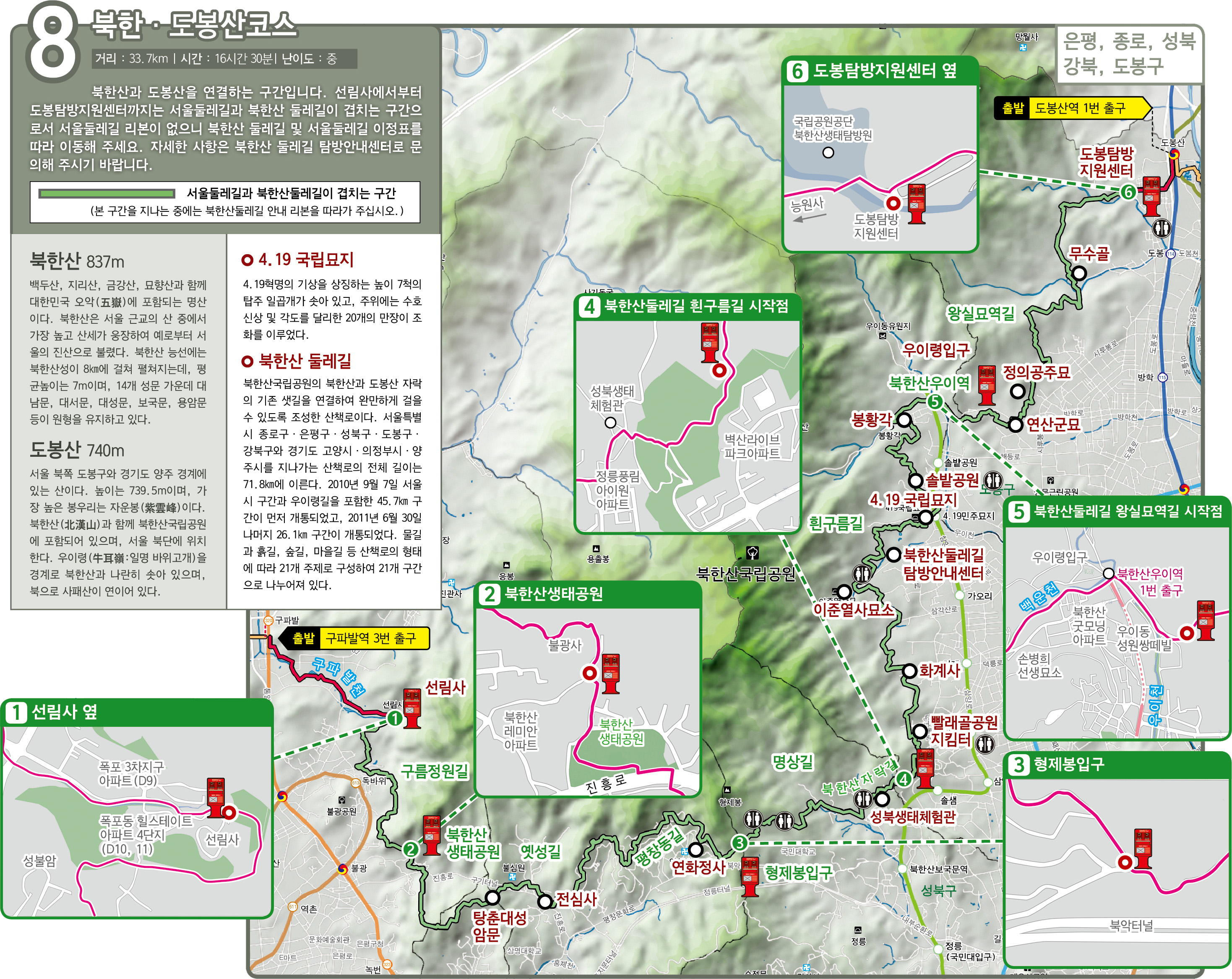The width and height of the screenshot is (1232, 979).
Task: Click the stamp box beside 형제봉입구 label on map
Action: 750,877
